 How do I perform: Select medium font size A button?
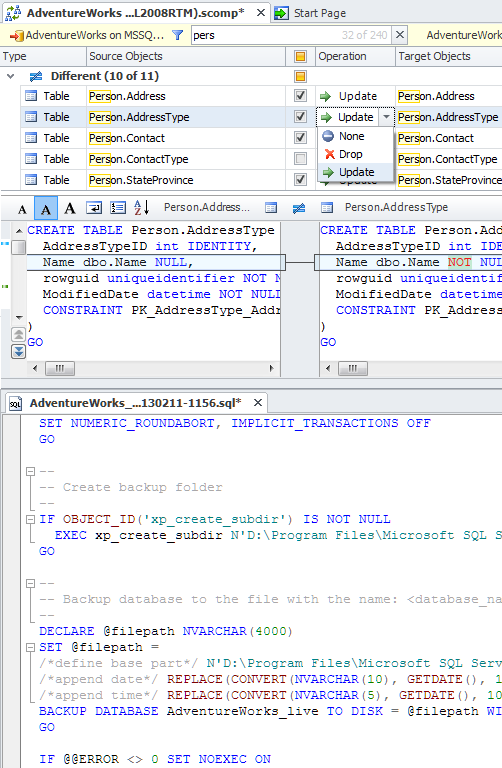click(x=46, y=209)
